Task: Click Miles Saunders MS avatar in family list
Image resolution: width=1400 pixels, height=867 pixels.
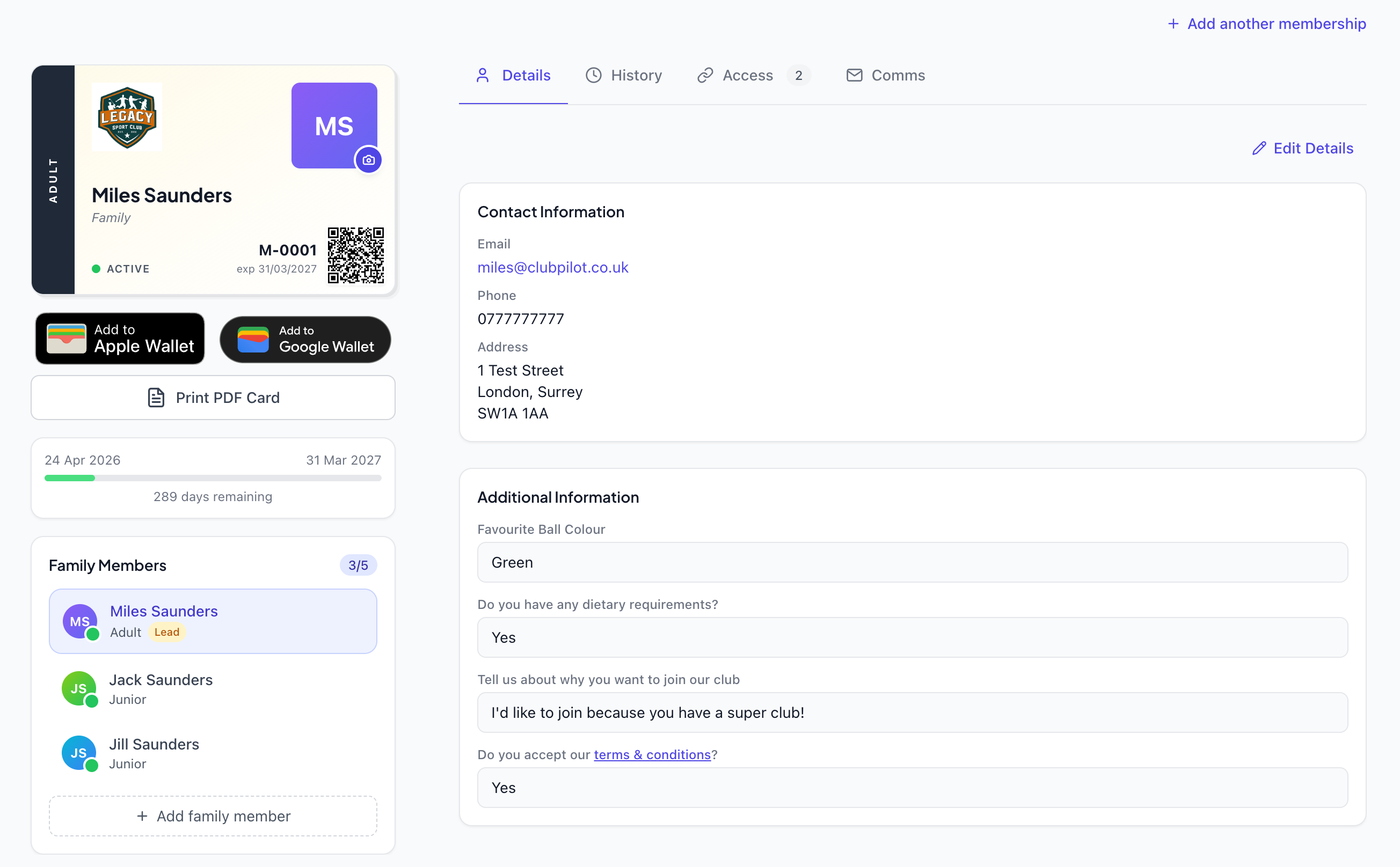Action: (80, 621)
